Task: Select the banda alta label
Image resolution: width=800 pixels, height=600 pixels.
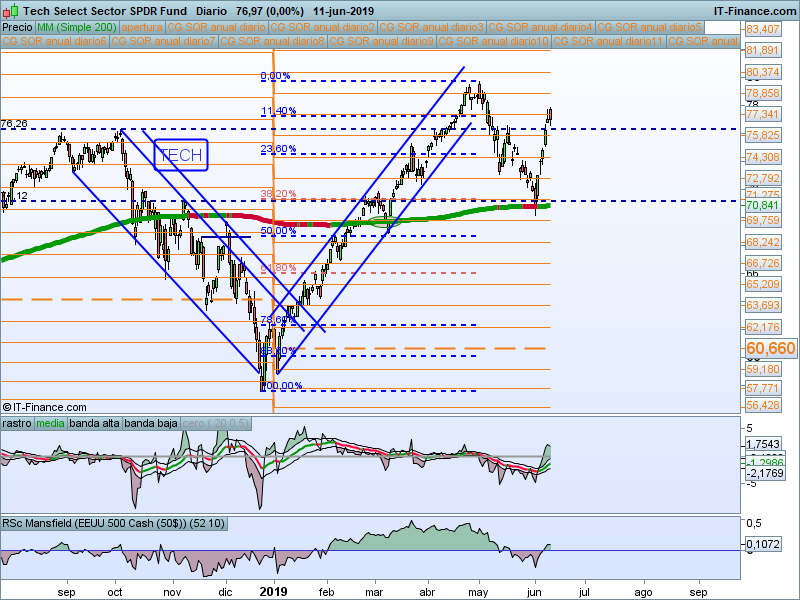Action: pos(94,423)
